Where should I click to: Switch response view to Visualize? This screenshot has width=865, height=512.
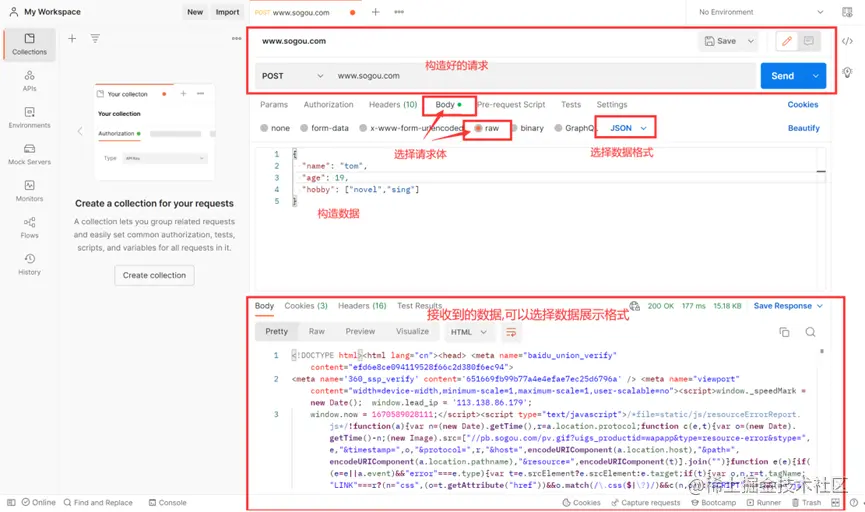coord(412,332)
